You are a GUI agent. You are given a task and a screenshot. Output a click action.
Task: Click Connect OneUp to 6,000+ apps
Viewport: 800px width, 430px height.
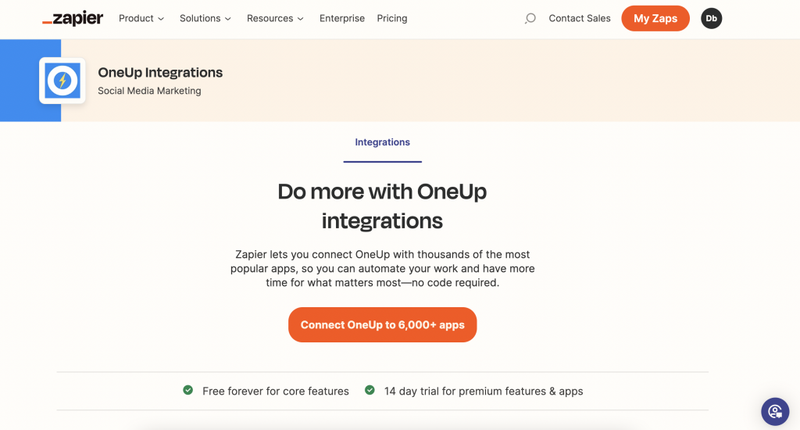(382, 324)
